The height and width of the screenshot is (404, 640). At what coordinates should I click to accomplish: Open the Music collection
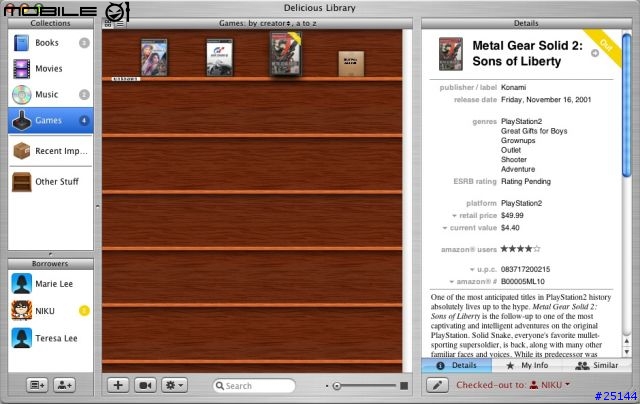point(51,94)
